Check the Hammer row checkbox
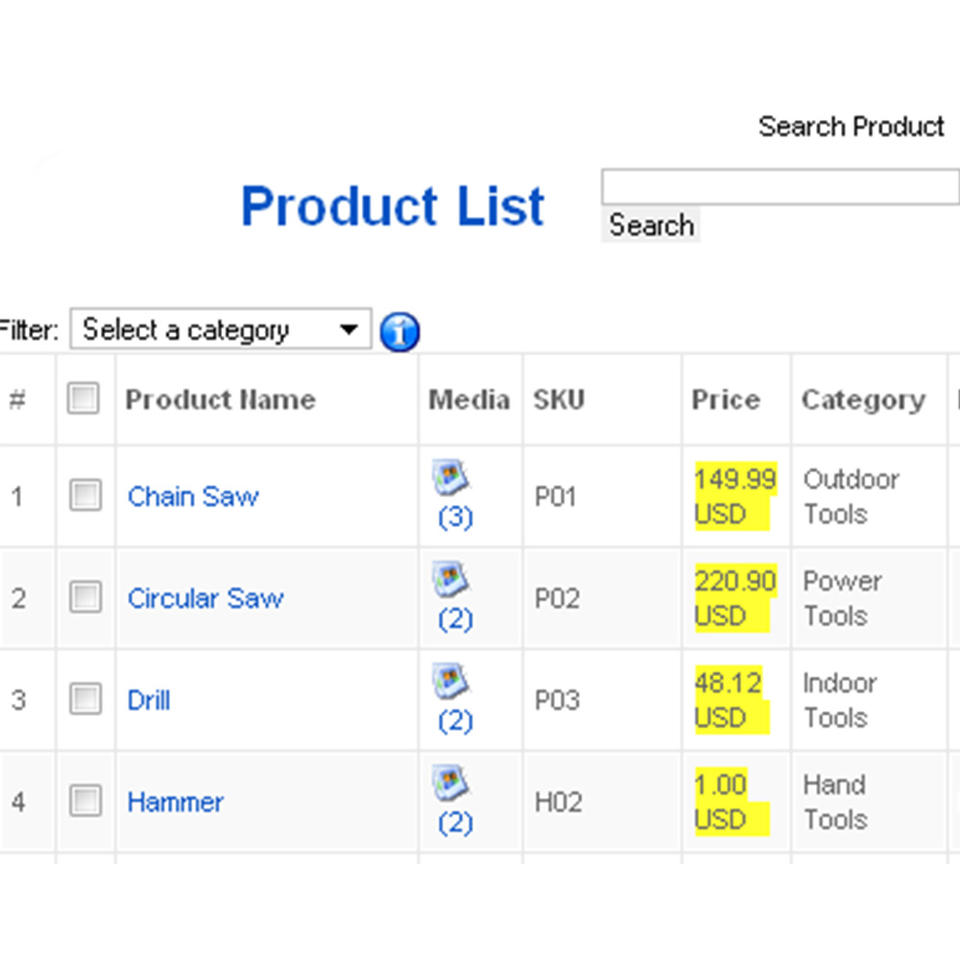Viewport: 960px width, 960px height. [85, 801]
